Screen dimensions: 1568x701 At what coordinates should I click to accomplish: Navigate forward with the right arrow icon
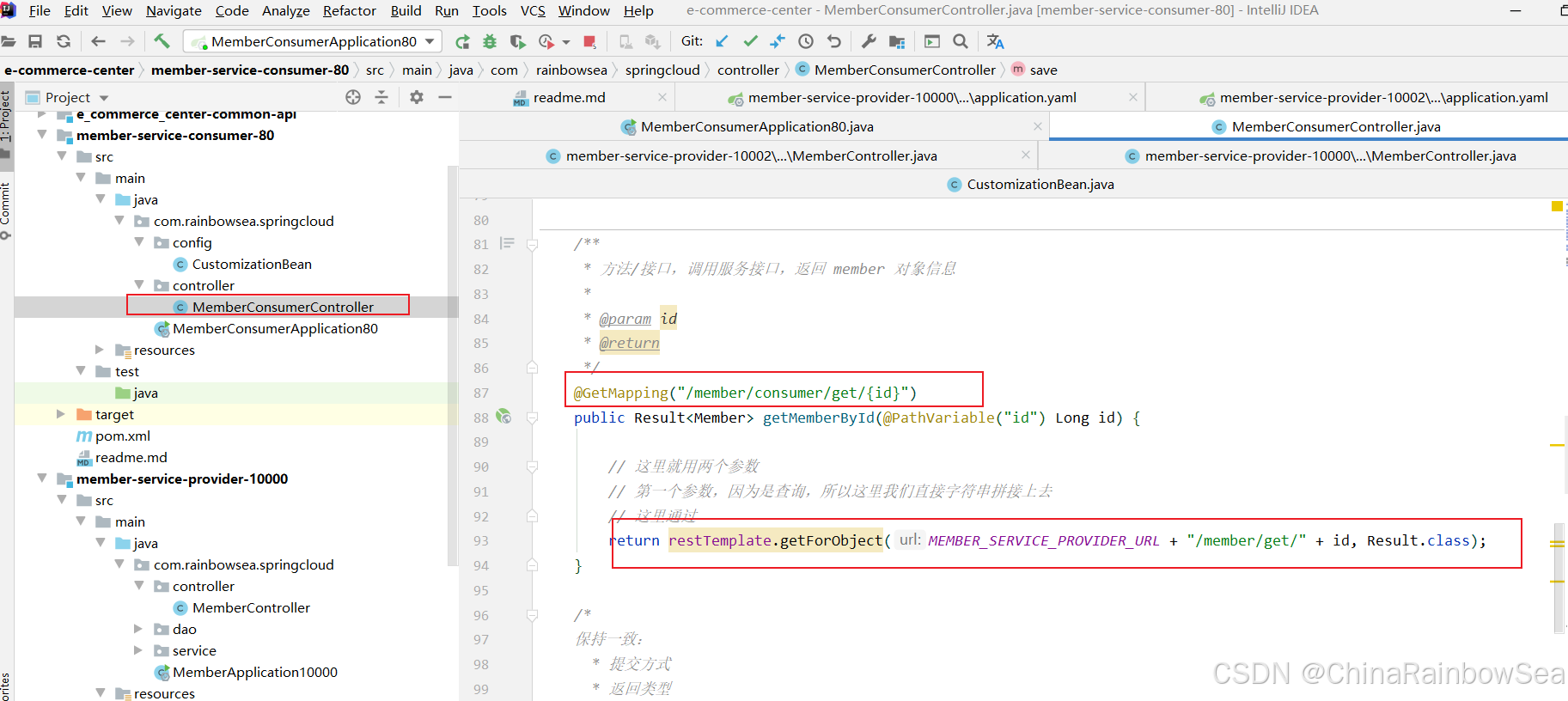127,41
